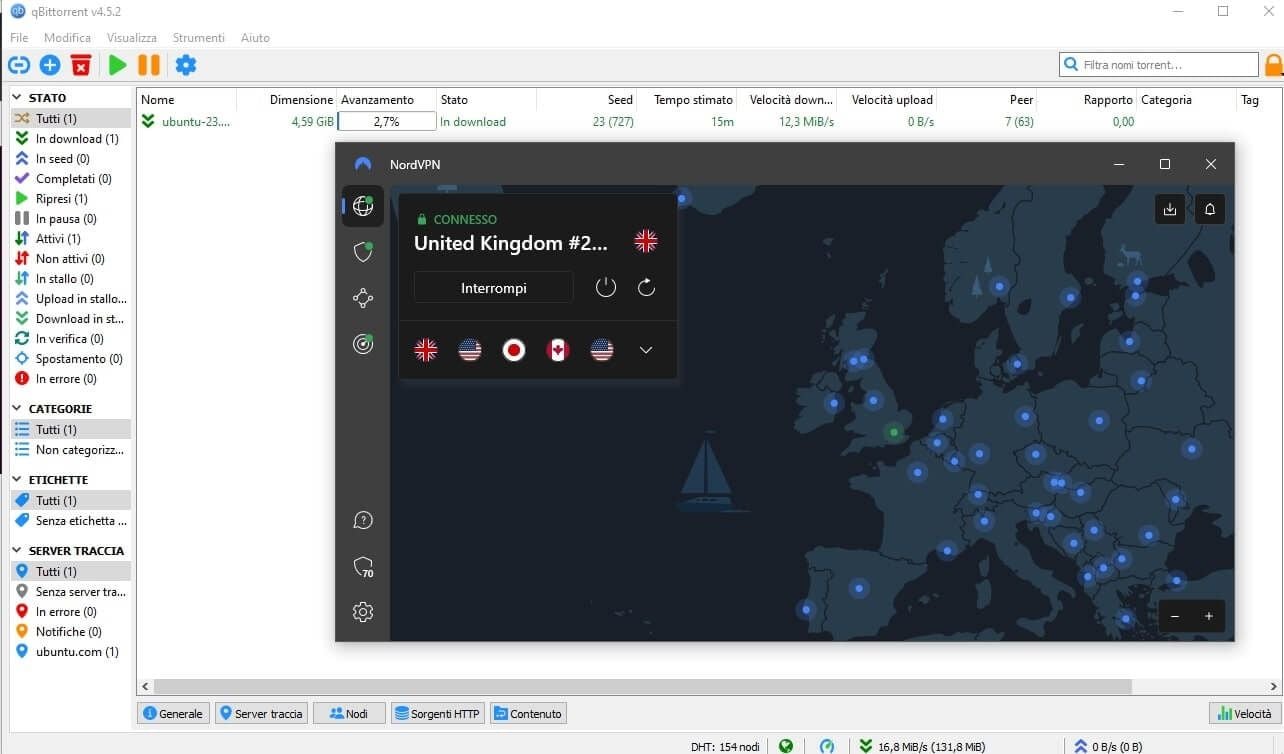Image resolution: width=1284 pixels, height=754 pixels.
Task: Switch to the Nodi tab
Action: tap(349, 713)
